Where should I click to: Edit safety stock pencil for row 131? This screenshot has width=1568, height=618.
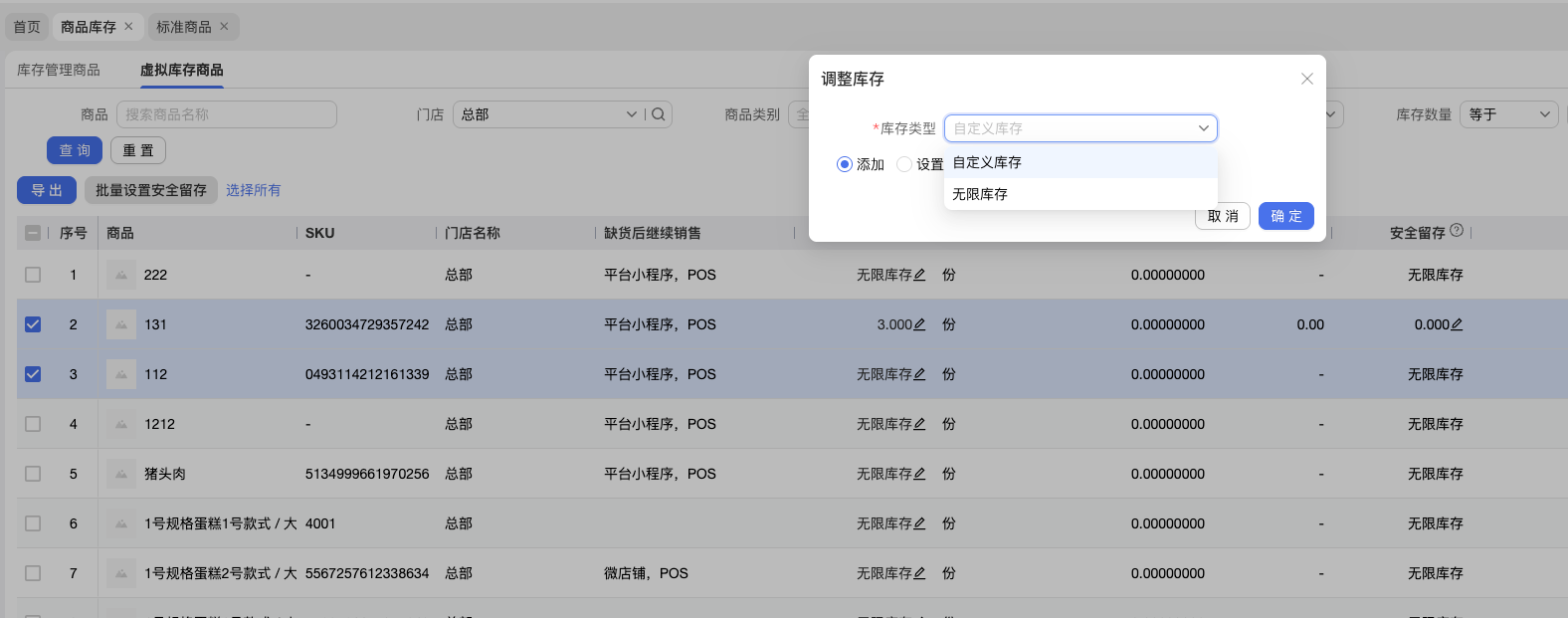click(1457, 324)
